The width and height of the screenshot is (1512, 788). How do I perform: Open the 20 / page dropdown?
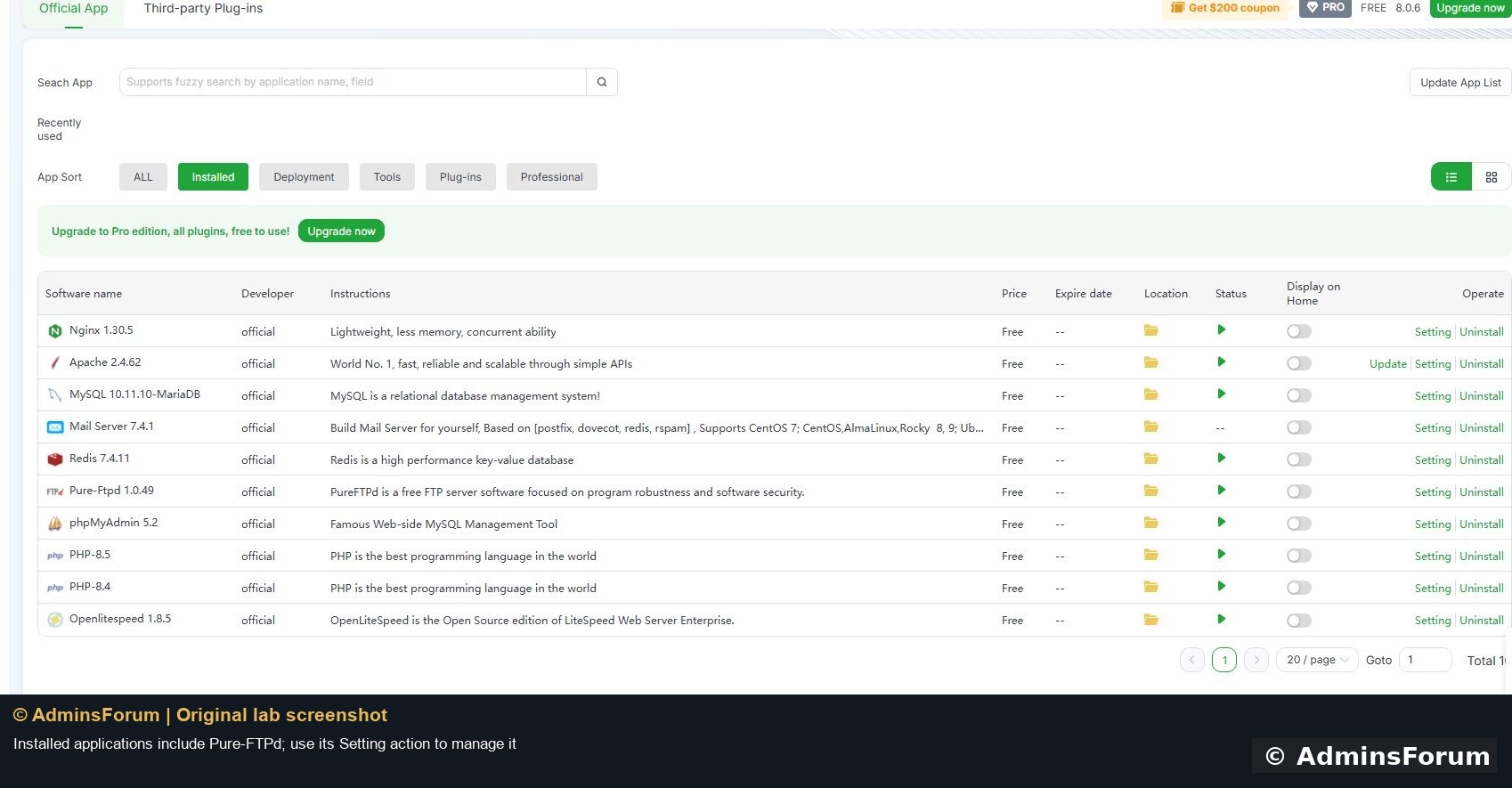click(x=1317, y=660)
